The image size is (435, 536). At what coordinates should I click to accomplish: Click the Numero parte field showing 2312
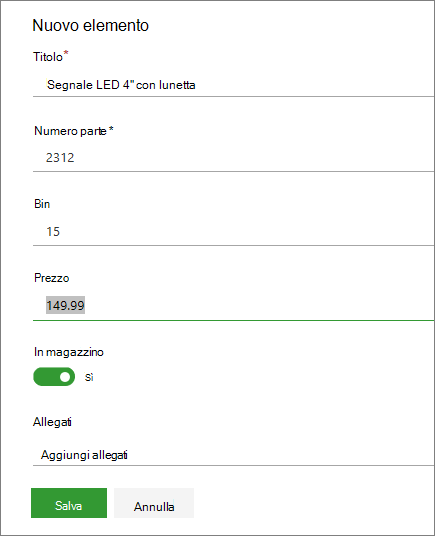tap(233, 158)
